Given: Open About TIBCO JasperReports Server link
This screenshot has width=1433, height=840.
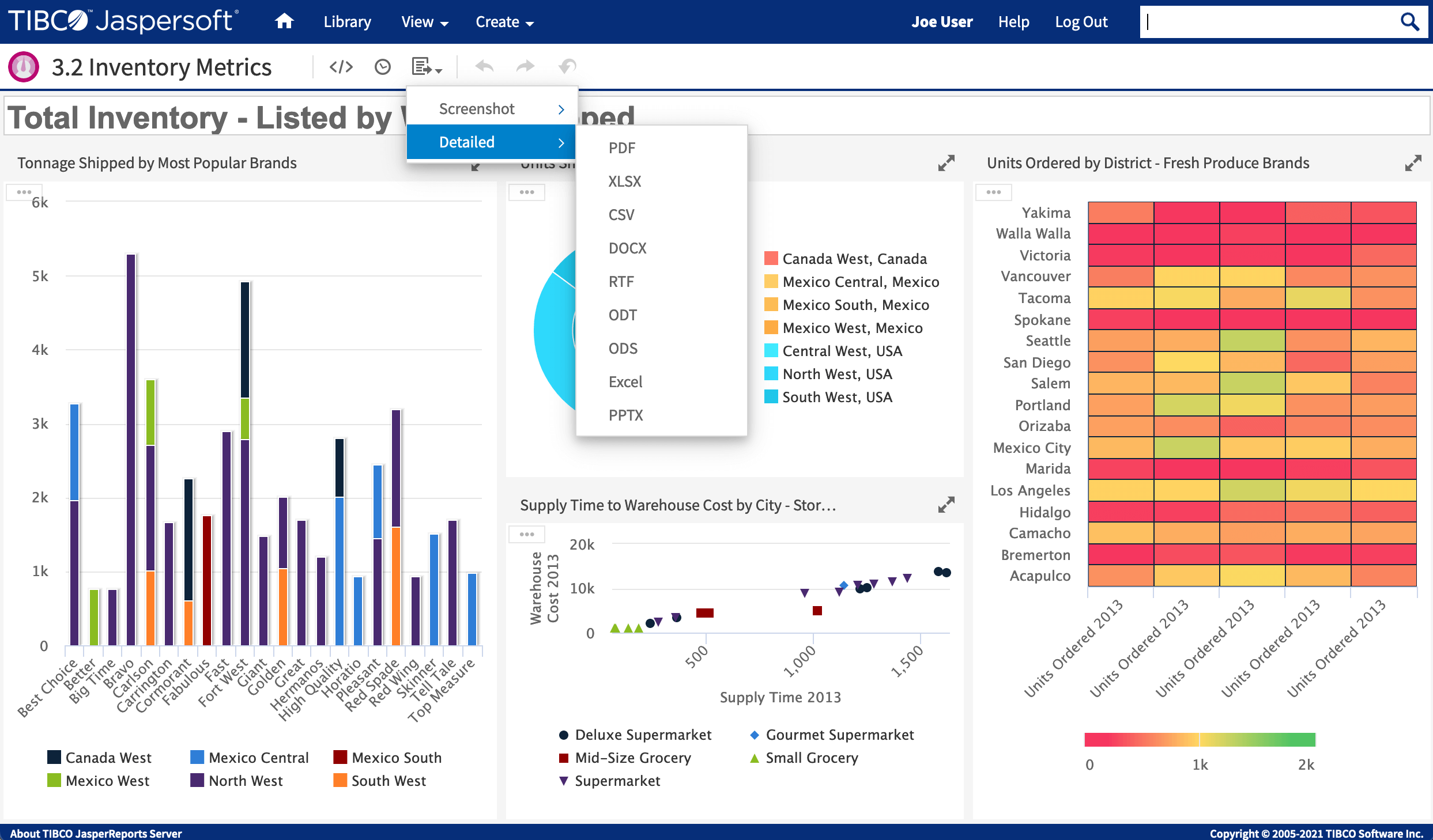Looking at the screenshot, I should click(96, 833).
